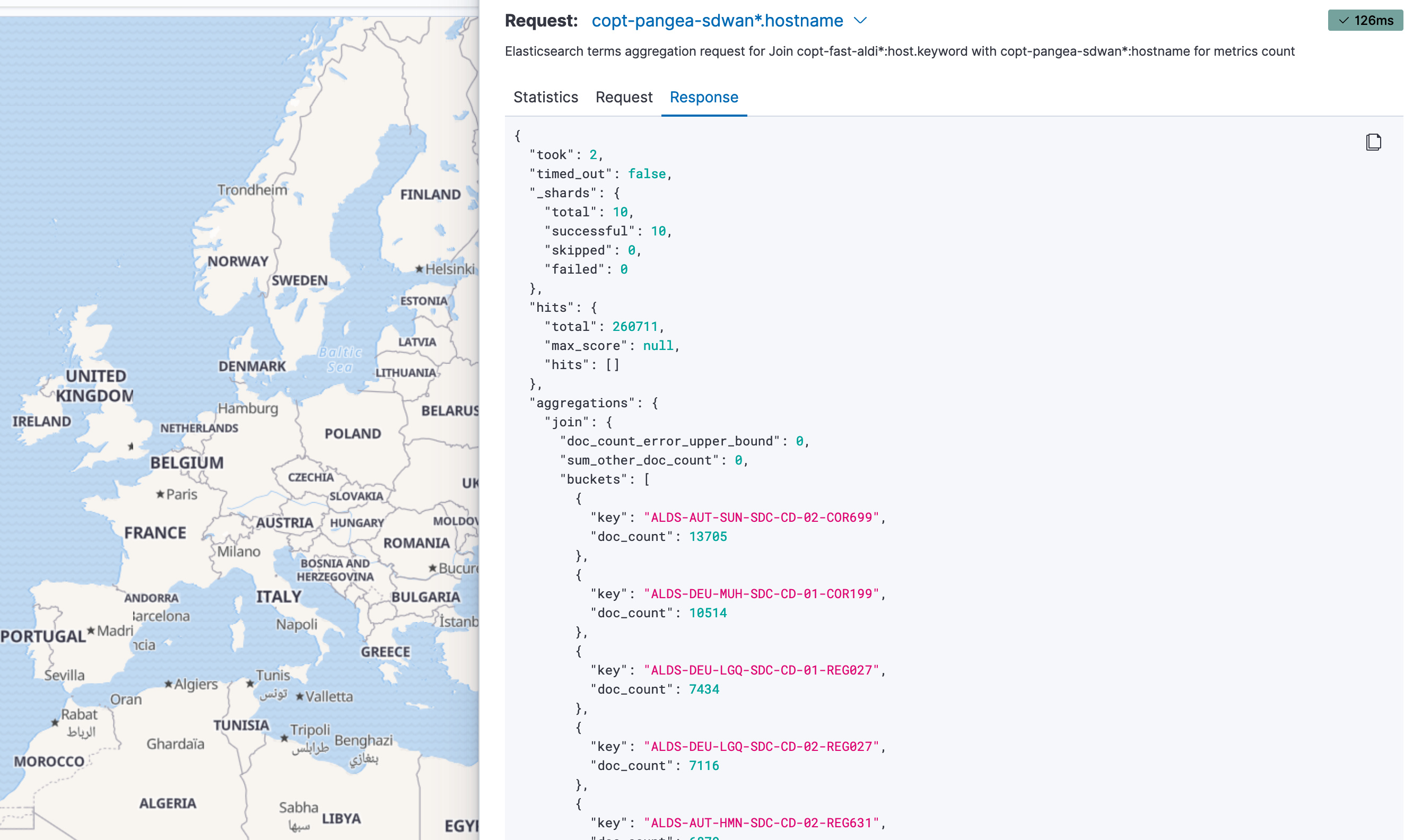Select the Response tab
This screenshot has width=1413, height=840.
(x=703, y=98)
